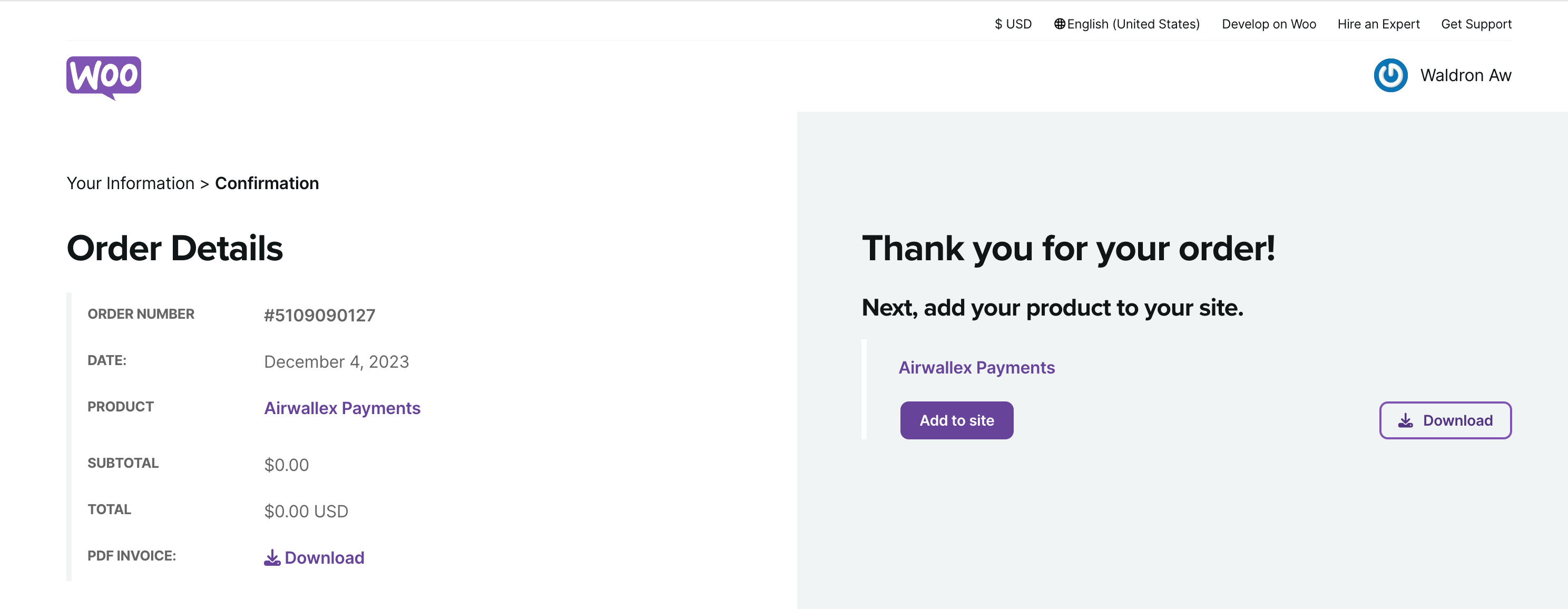The width and height of the screenshot is (1568, 609).
Task: Open Get Support page
Action: tap(1475, 24)
